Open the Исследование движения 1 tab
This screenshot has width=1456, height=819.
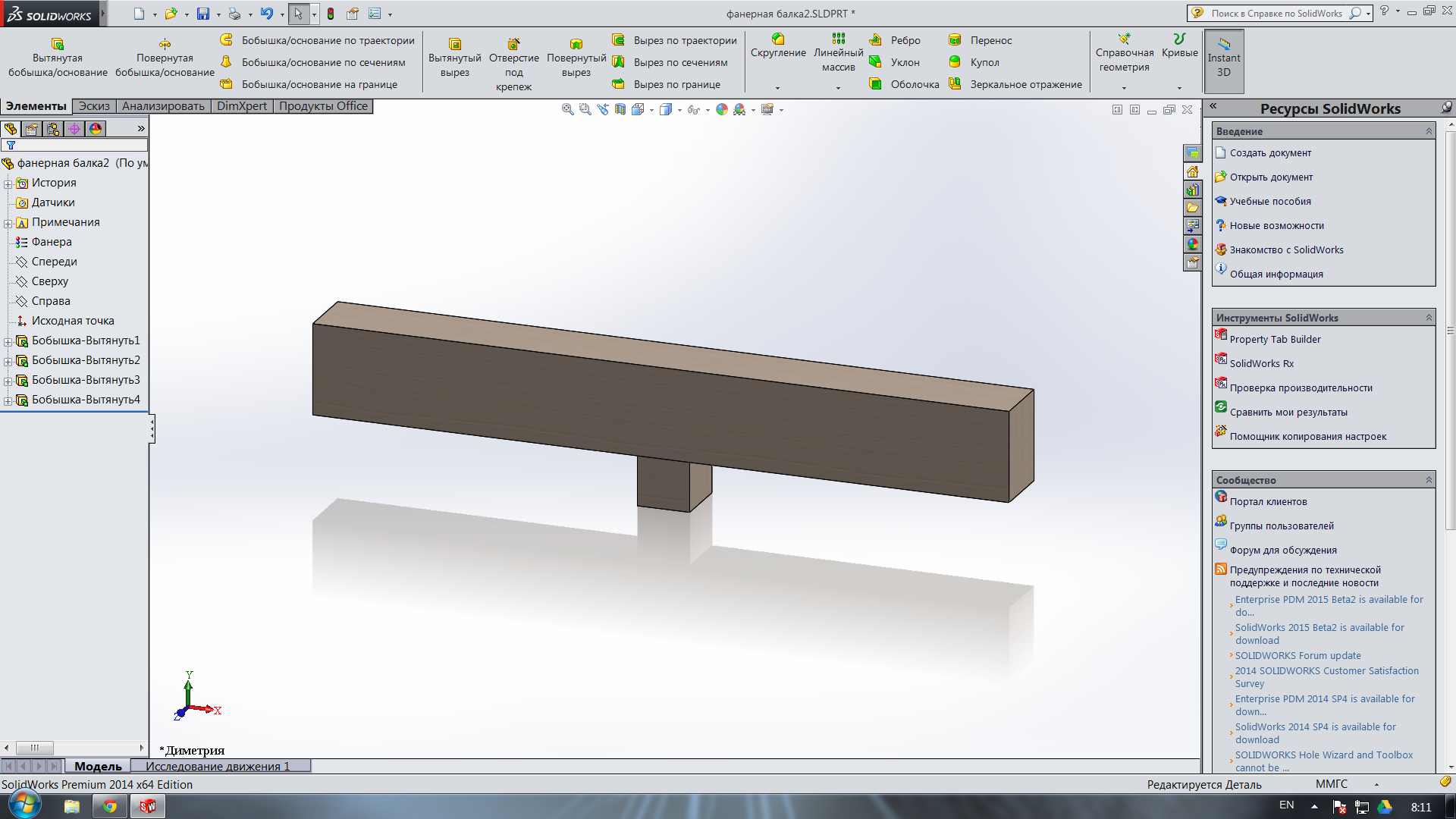click(218, 766)
